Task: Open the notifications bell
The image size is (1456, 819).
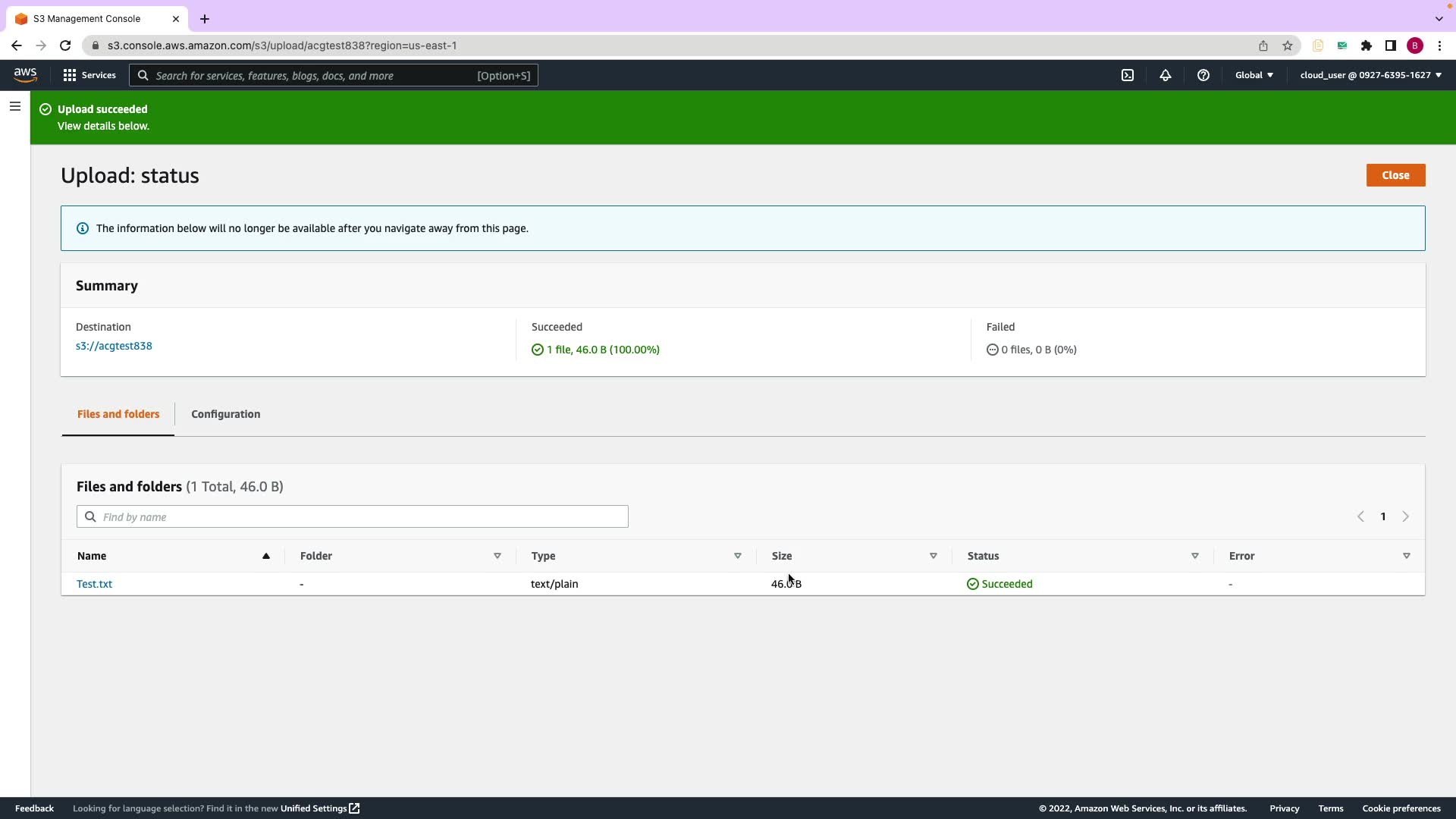Action: coord(1166,75)
